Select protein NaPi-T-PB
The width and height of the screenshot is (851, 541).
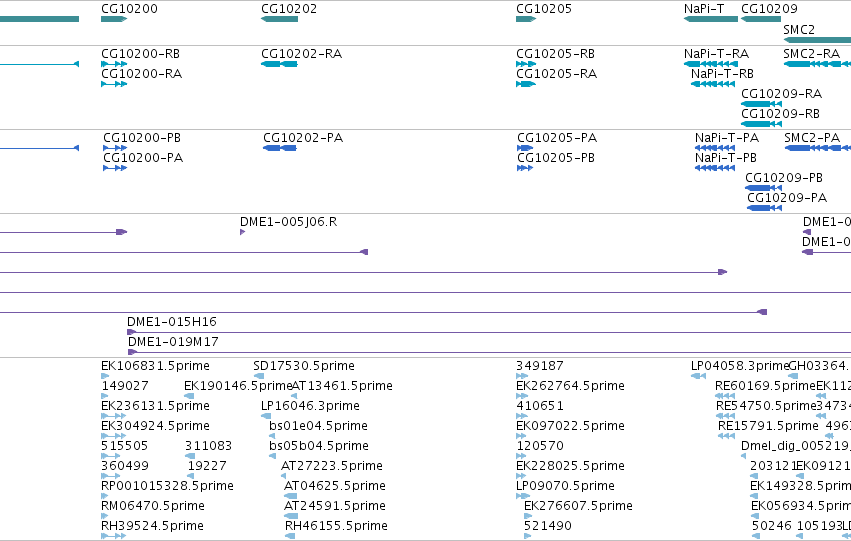click(x=715, y=168)
